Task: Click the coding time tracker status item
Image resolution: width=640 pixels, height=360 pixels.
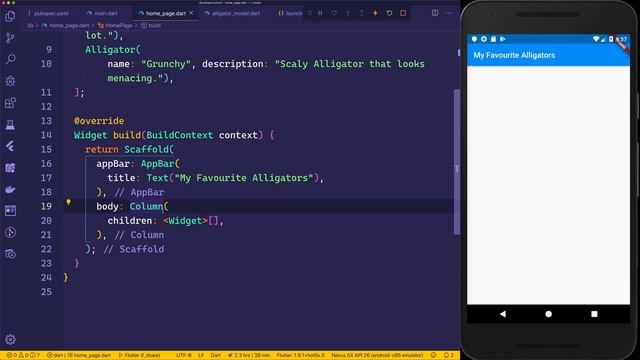Action: [249, 355]
